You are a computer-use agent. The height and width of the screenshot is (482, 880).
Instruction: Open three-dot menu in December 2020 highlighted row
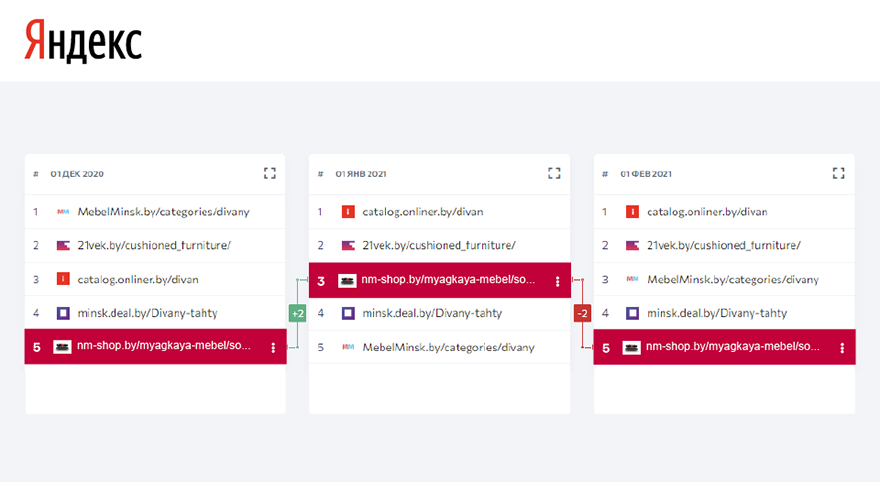click(x=273, y=347)
